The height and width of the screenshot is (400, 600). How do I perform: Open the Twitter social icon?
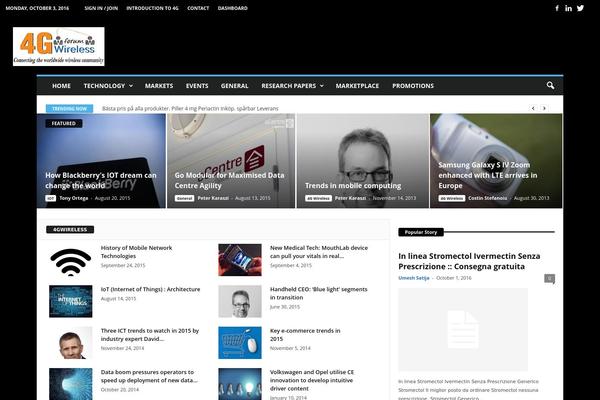(x=580, y=8)
